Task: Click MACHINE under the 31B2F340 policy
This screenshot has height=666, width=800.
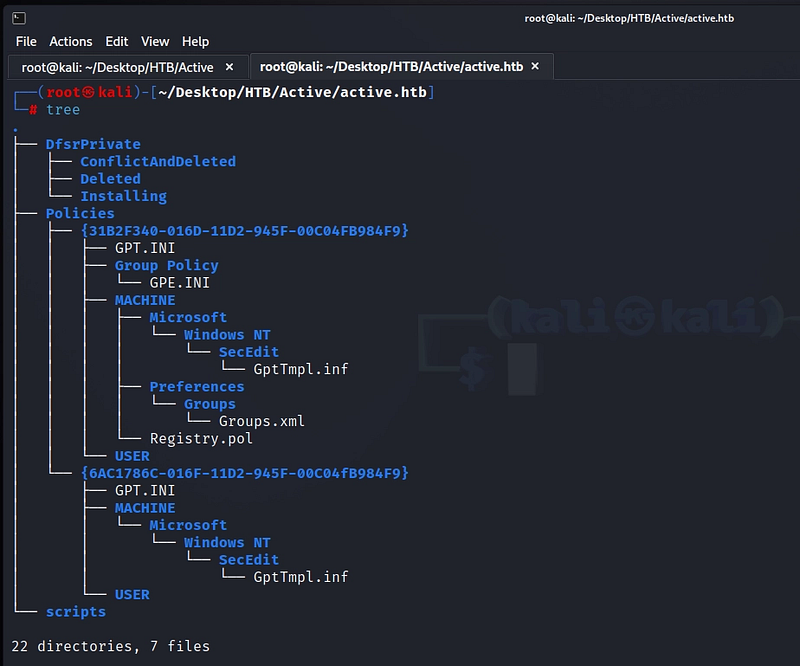Action: click(145, 301)
